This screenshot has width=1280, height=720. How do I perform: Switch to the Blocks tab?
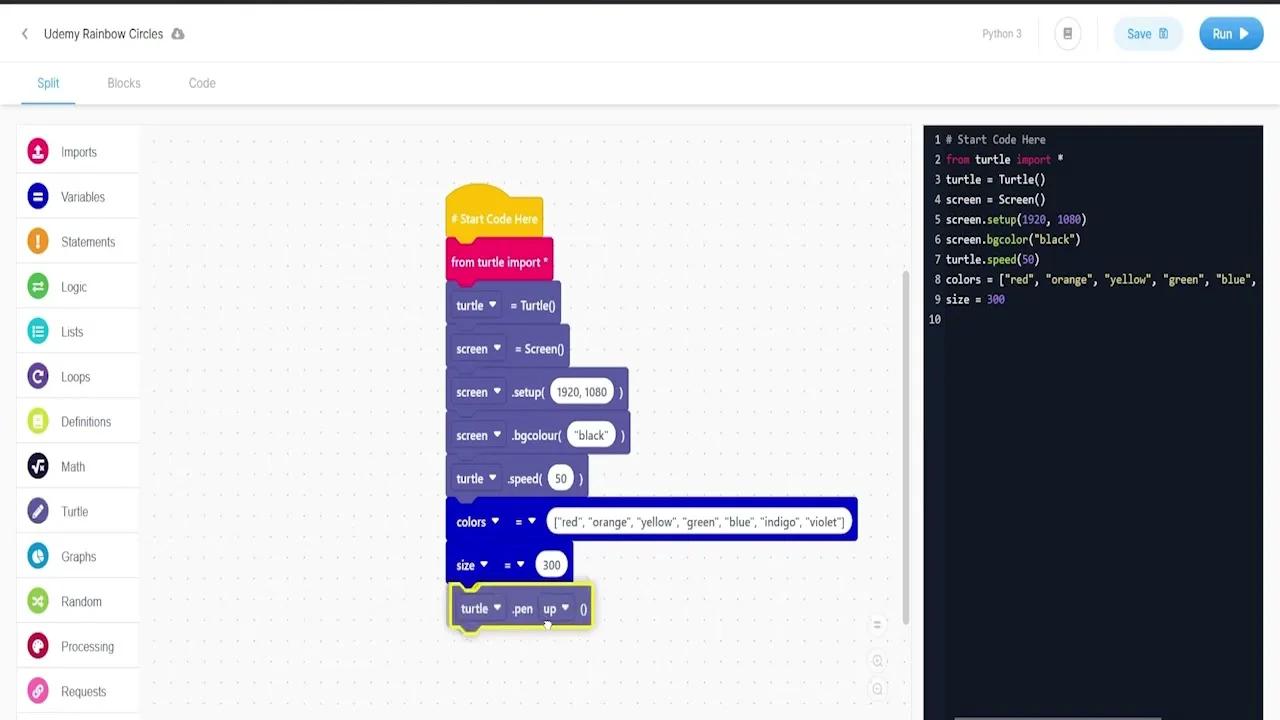tap(124, 83)
